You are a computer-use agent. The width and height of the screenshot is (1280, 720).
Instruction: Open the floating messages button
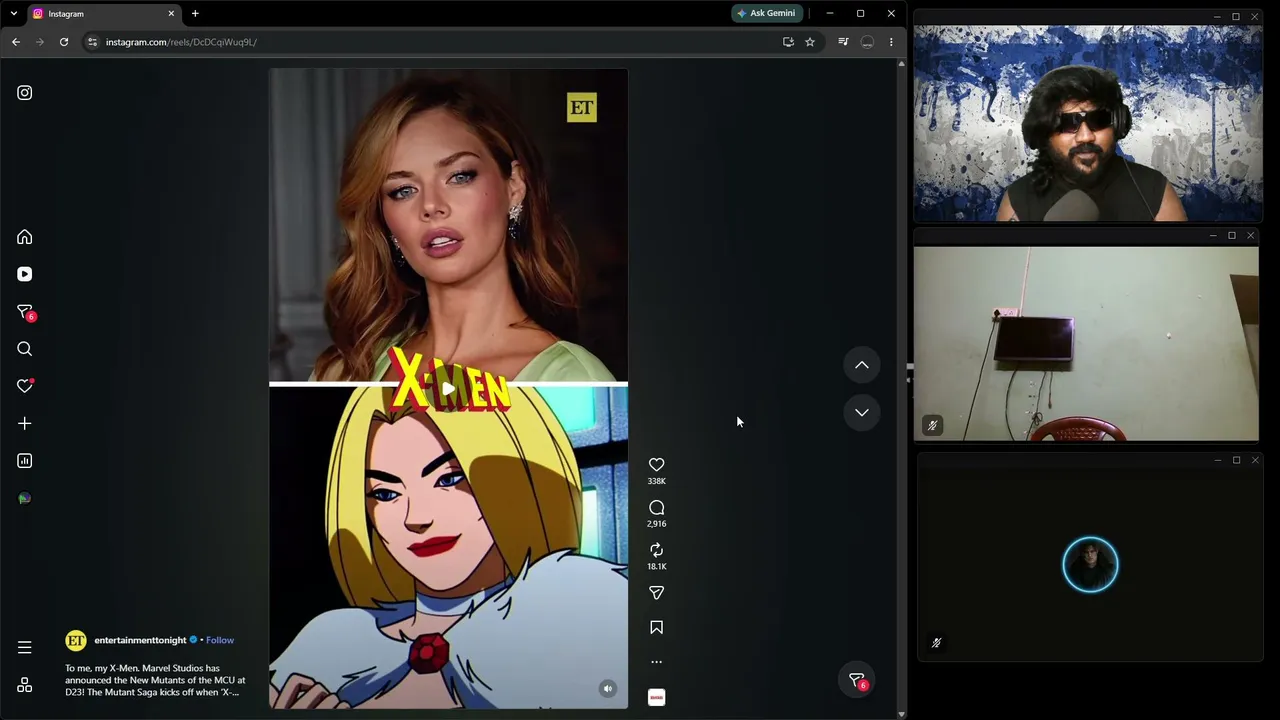857,680
